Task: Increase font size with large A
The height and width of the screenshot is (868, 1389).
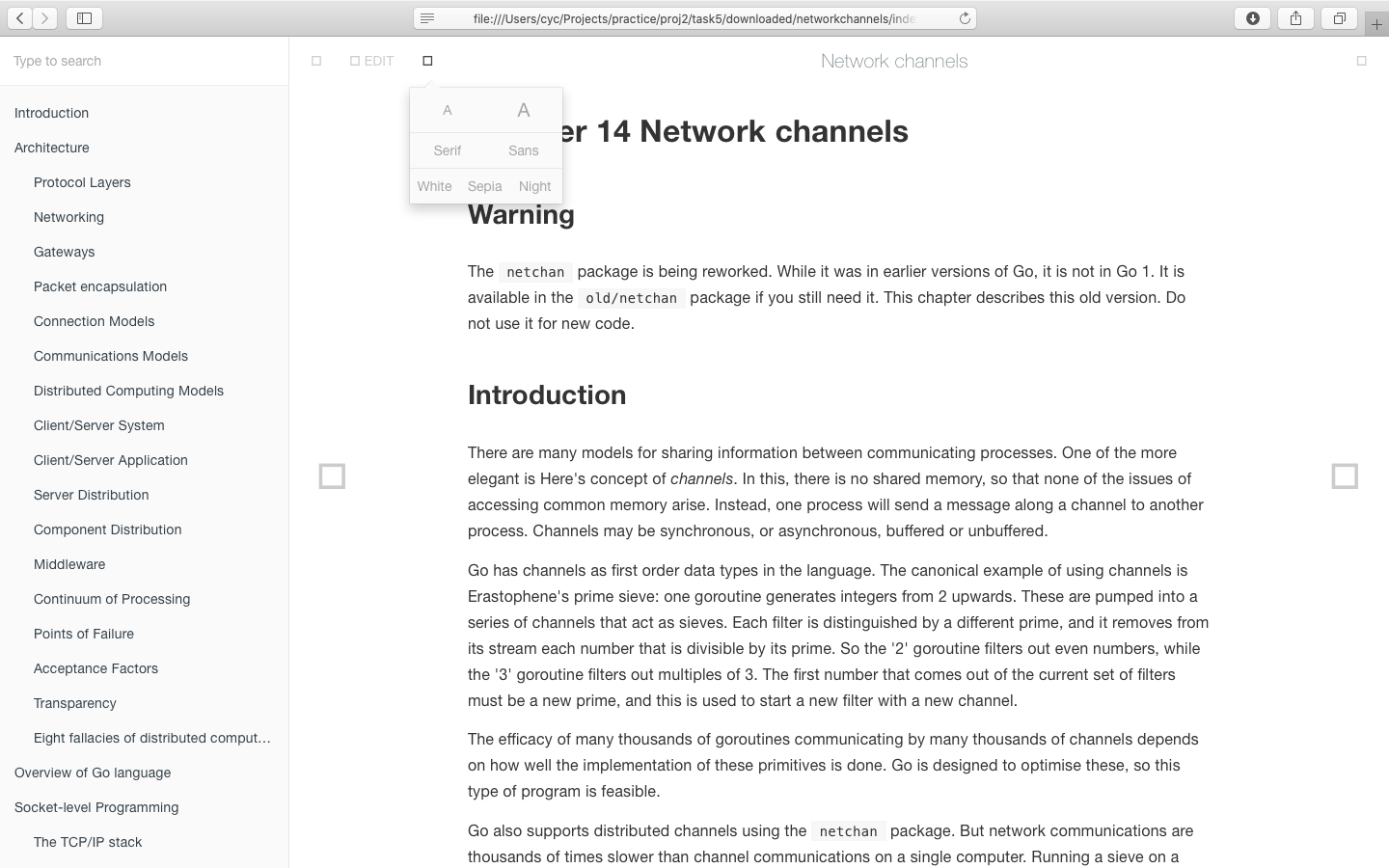Action: (x=524, y=110)
